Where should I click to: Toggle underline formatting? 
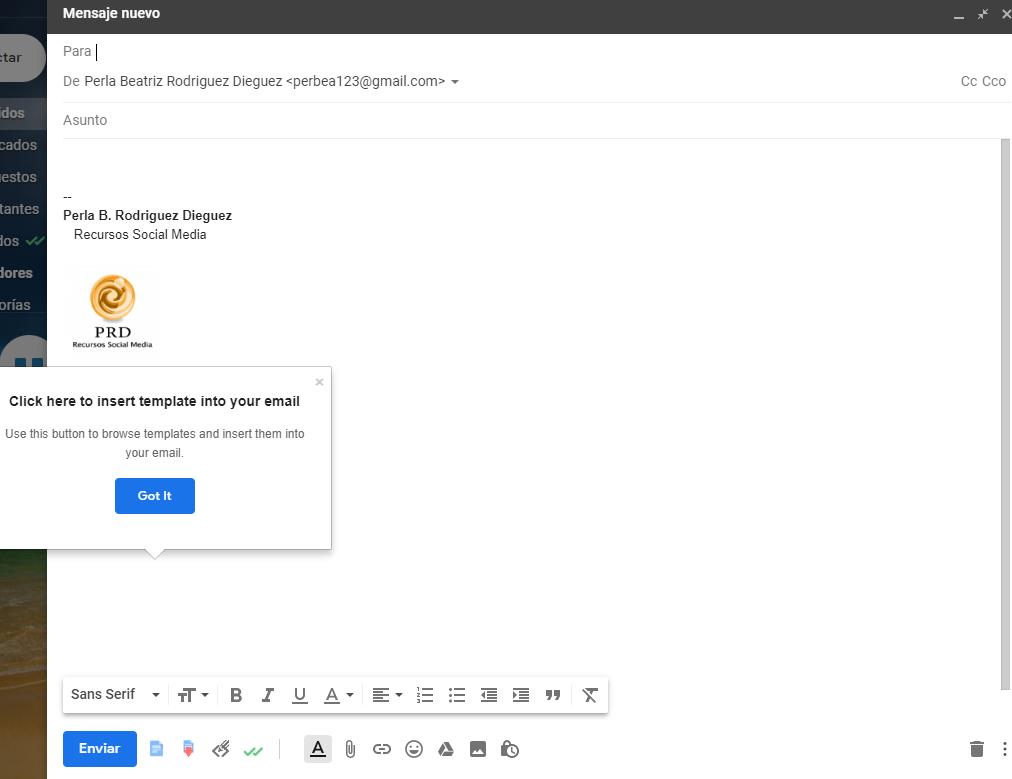pos(300,694)
